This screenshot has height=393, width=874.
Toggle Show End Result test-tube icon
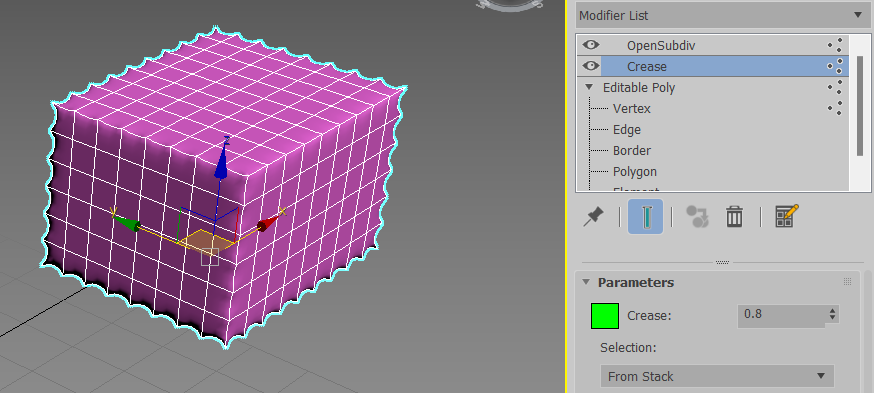645,216
